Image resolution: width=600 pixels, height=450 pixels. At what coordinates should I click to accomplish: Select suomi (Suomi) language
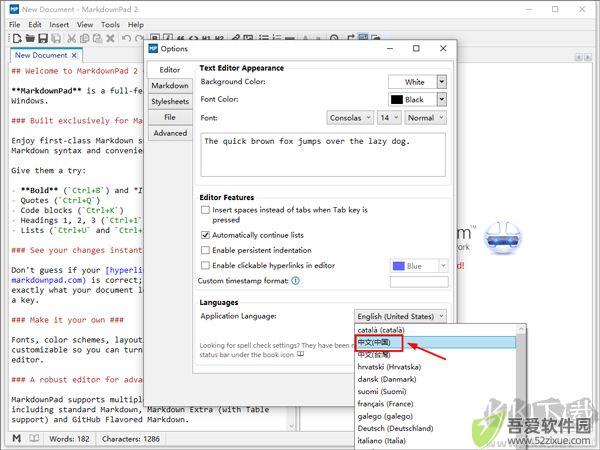pyautogui.click(x=435, y=391)
